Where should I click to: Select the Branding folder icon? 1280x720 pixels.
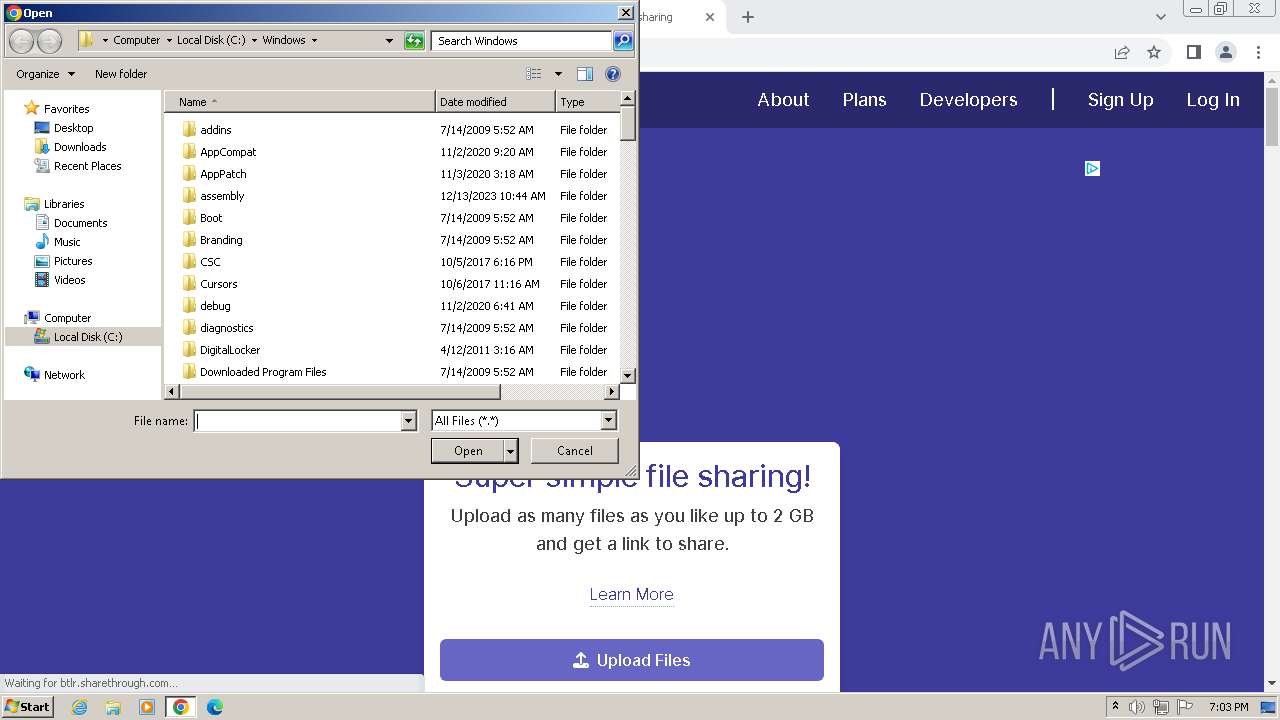click(x=189, y=240)
